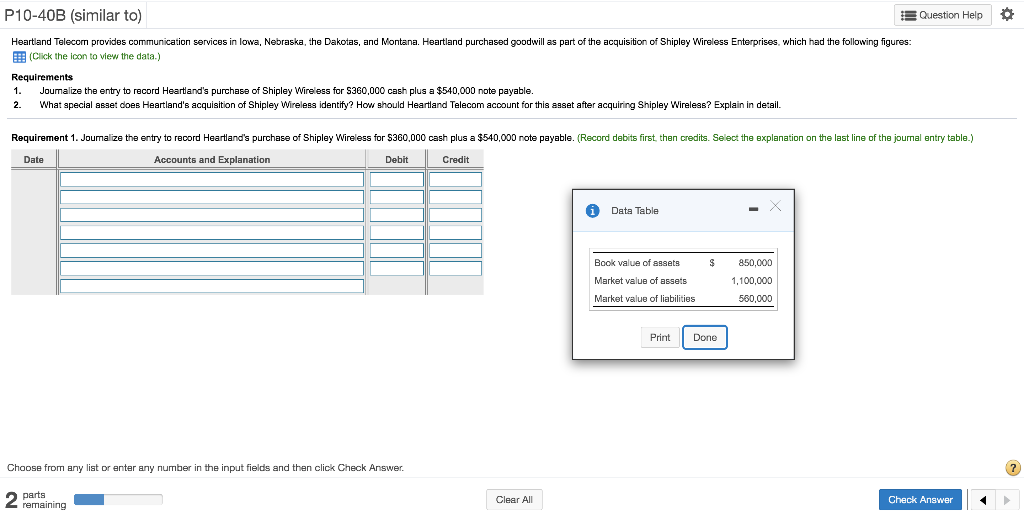Click the Print button in Data Table
This screenshot has width=1024, height=521.
point(660,338)
